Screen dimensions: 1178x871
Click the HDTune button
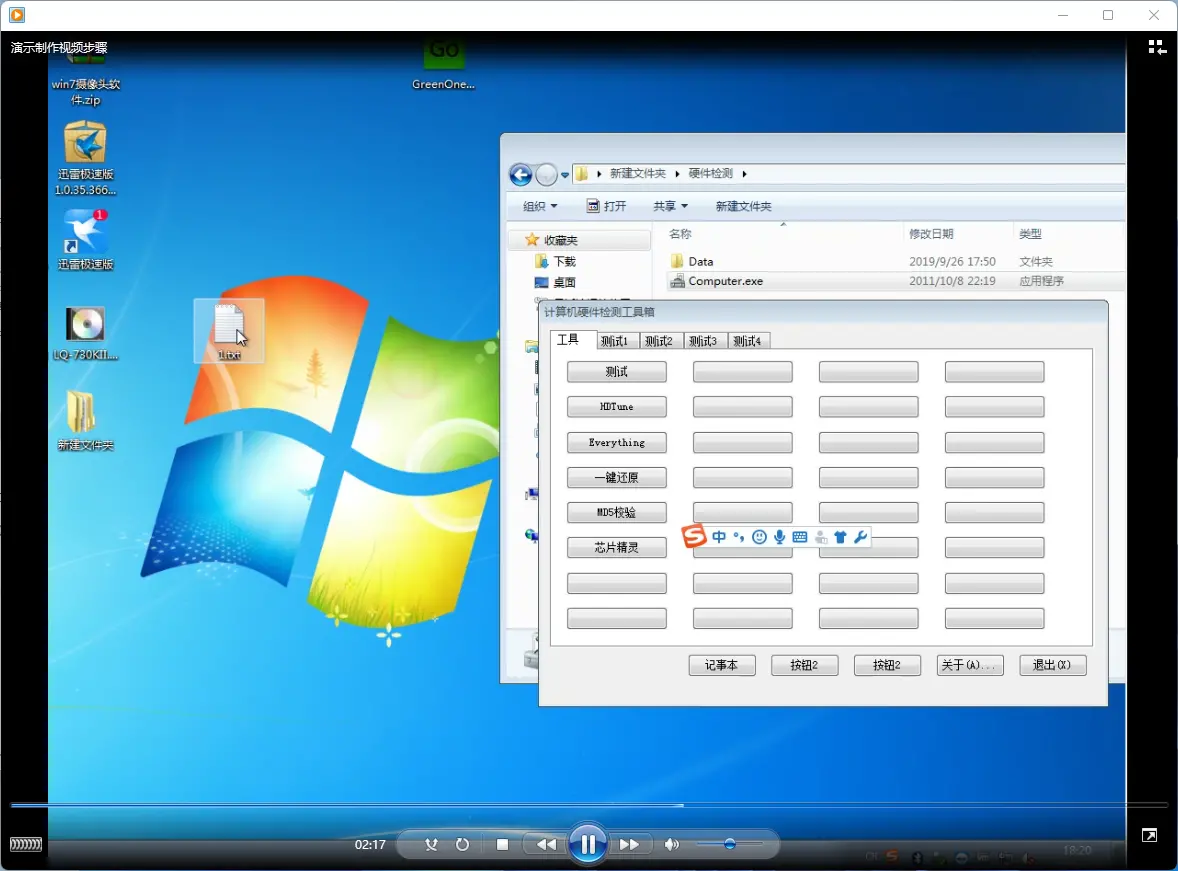point(617,407)
